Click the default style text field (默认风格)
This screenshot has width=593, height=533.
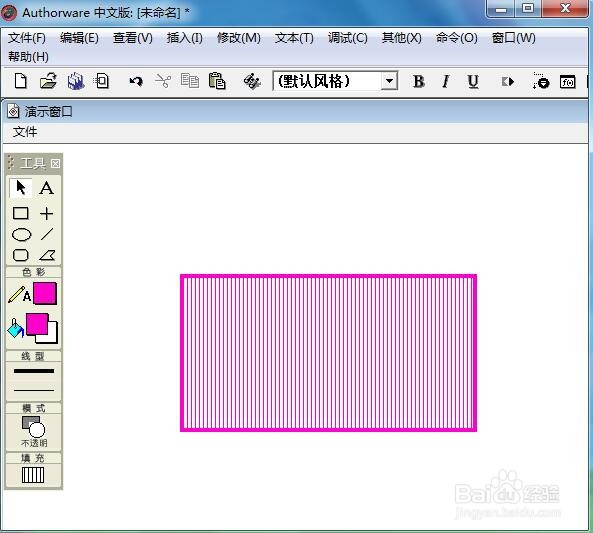pyautogui.click(x=327, y=81)
